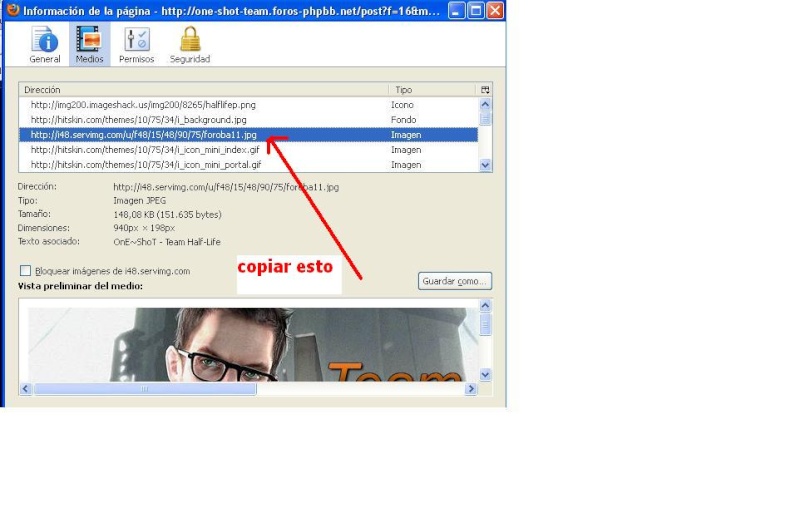This screenshot has width=800, height=518.
Task: Click the Guardar como... button
Action: (x=455, y=281)
